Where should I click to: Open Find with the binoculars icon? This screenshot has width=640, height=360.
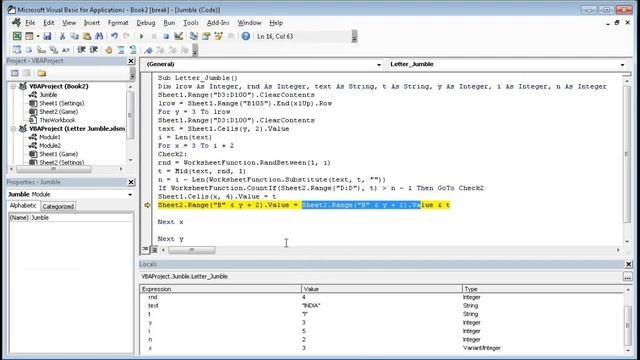tap(99, 36)
